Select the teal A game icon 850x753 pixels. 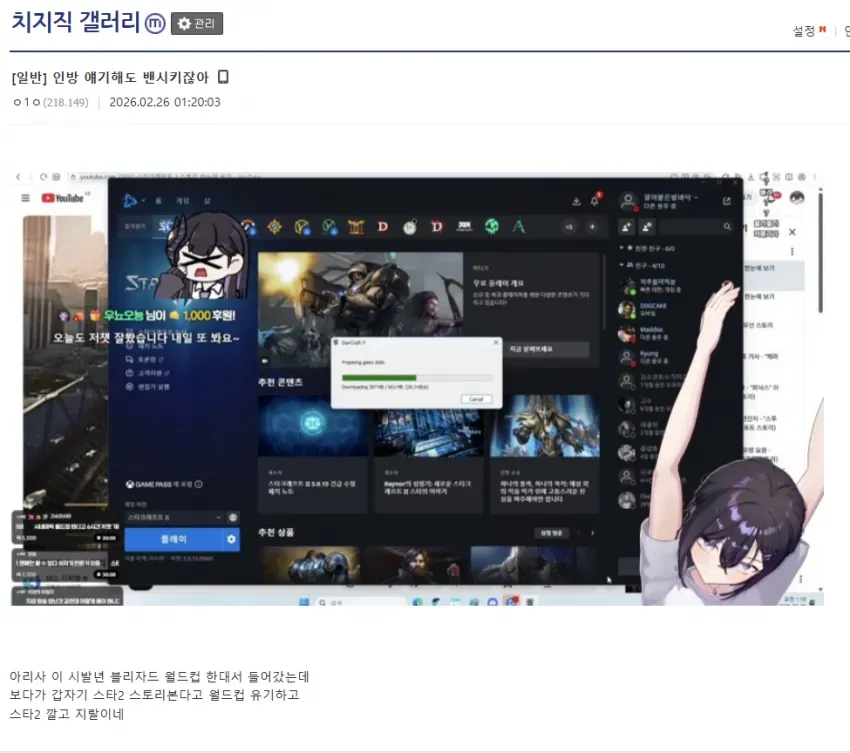click(519, 227)
